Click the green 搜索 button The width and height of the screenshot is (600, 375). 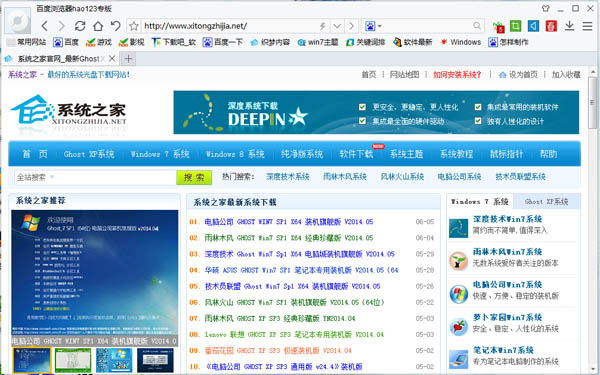[x=194, y=178]
